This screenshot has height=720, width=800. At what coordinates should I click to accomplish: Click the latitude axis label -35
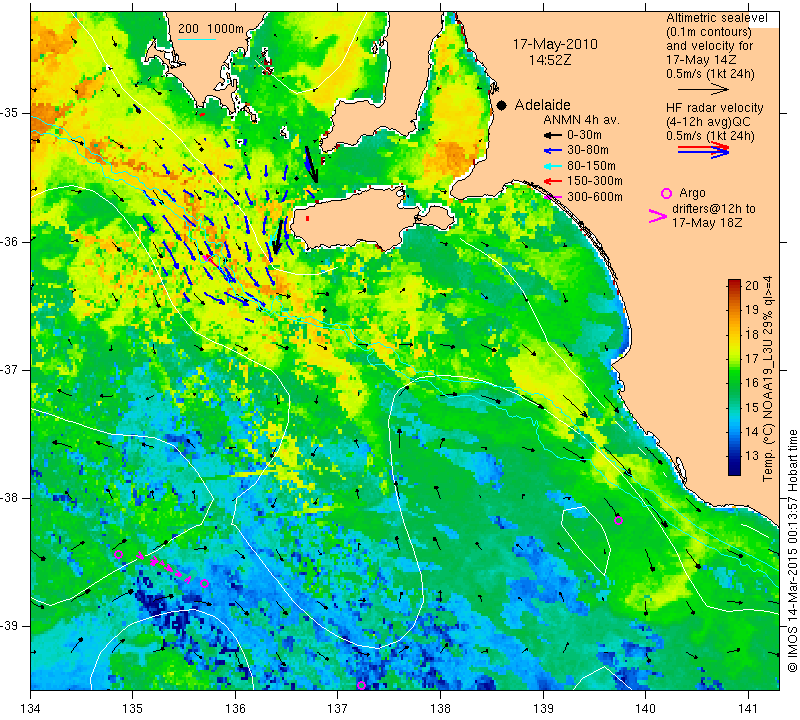pyautogui.click(x=9, y=113)
